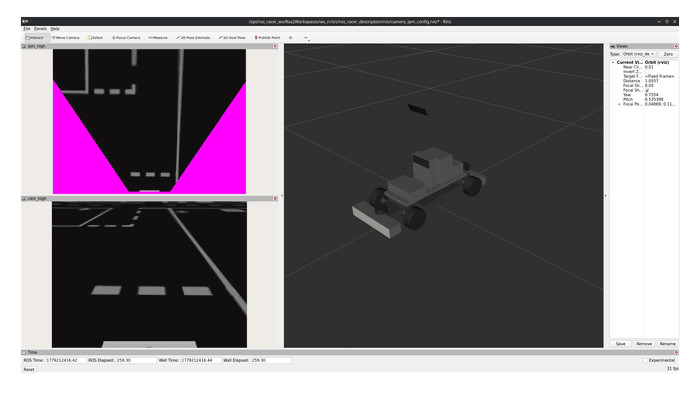The width and height of the screenshot is (700, 398).
Task: Close the Time panel
Action: click(x=676, y=352)
